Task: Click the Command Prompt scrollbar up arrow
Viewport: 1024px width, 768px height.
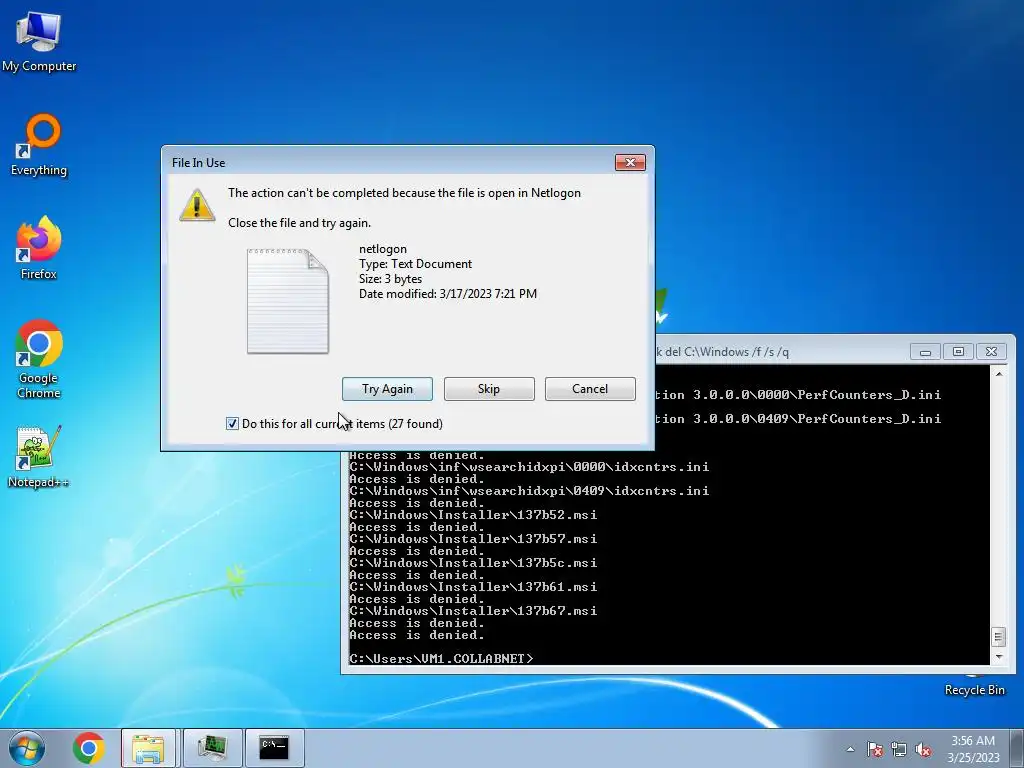Action: click(x=999, y=374)
